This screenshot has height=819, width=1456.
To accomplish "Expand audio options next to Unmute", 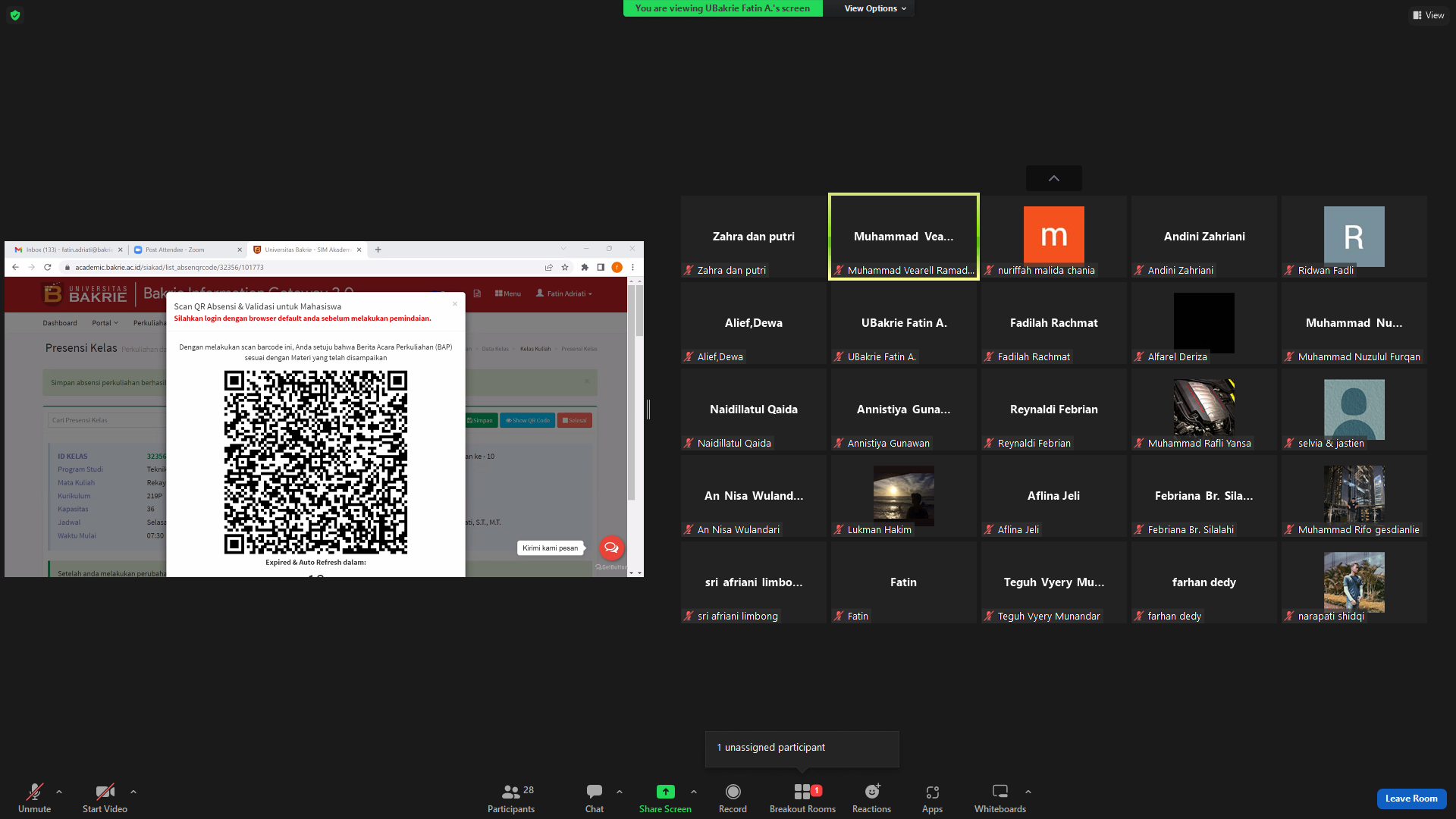I will pyautogui.click(x=59, y=792).
